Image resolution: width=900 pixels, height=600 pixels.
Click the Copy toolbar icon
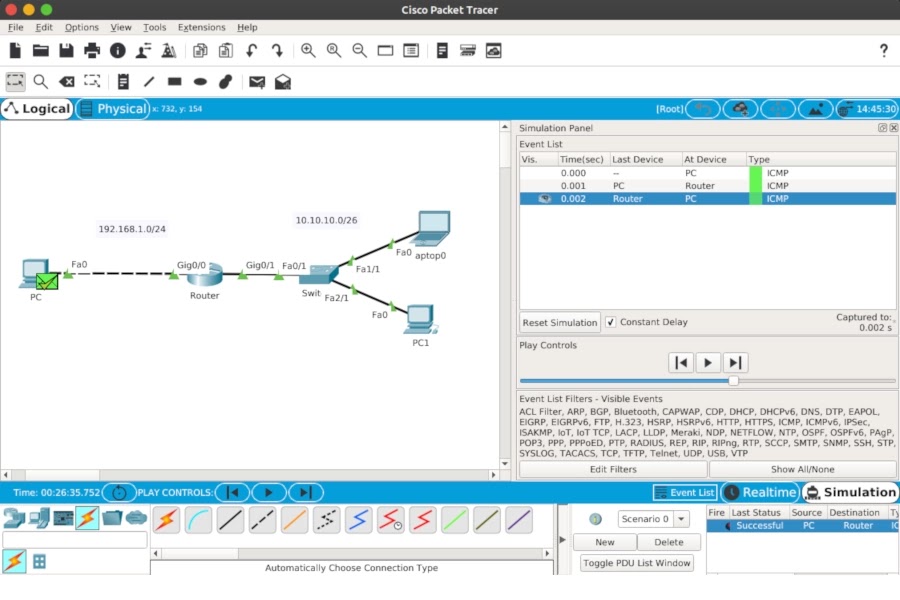(x=200, y=51)
